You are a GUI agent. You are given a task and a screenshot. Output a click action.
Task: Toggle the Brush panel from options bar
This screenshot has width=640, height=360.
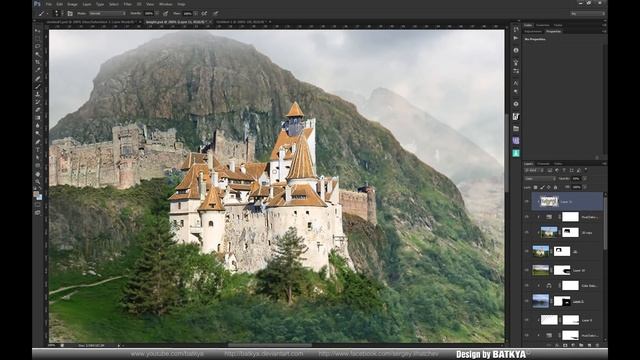[x=70, y=13]
